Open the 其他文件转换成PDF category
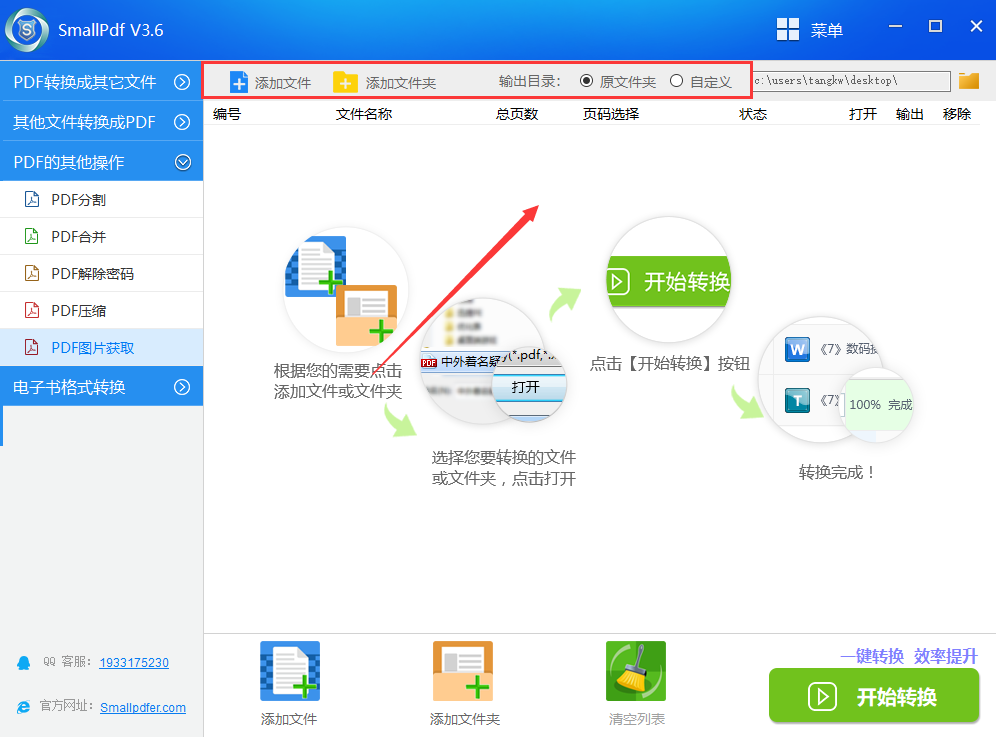 pos(102,121)
